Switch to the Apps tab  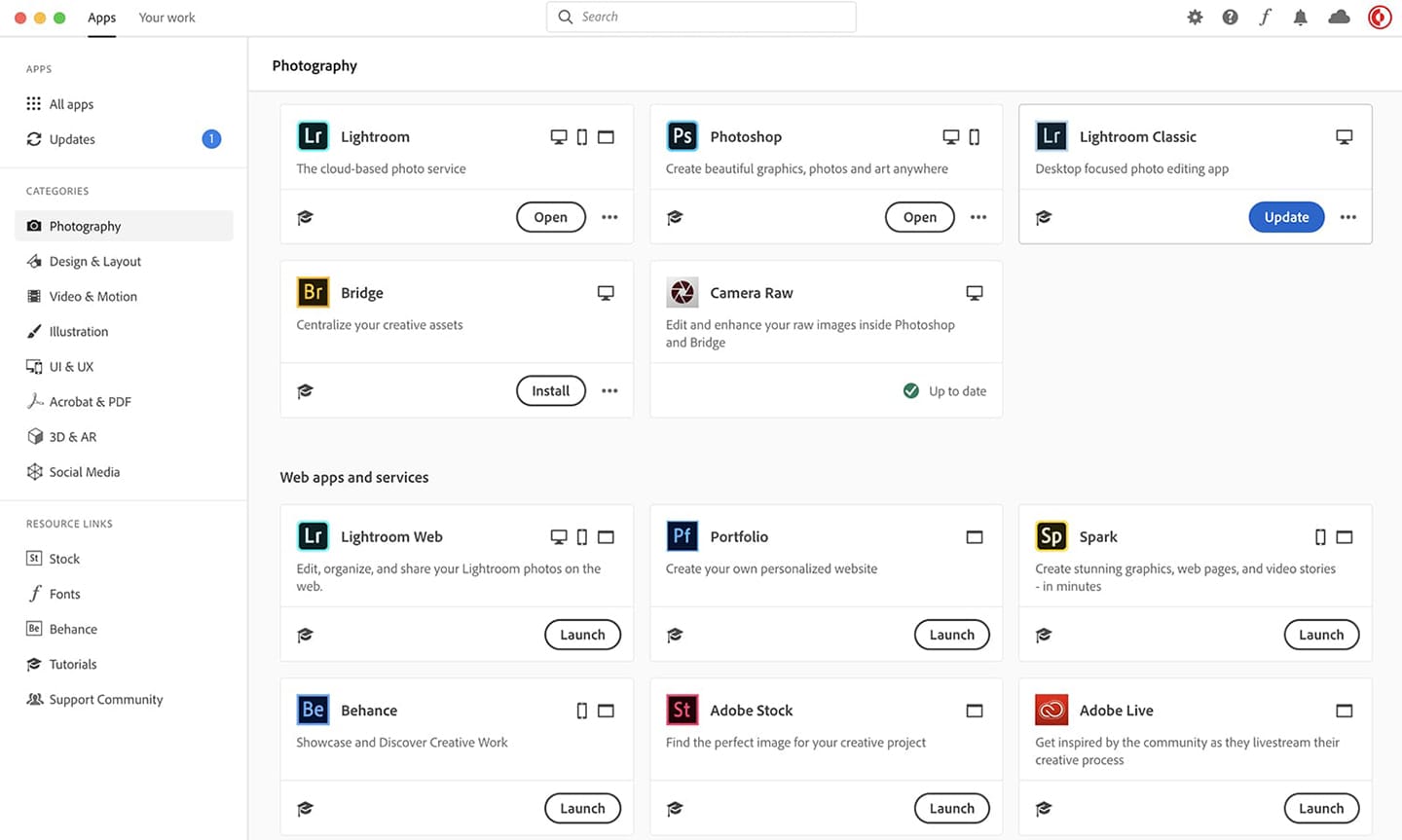[101, 18]
